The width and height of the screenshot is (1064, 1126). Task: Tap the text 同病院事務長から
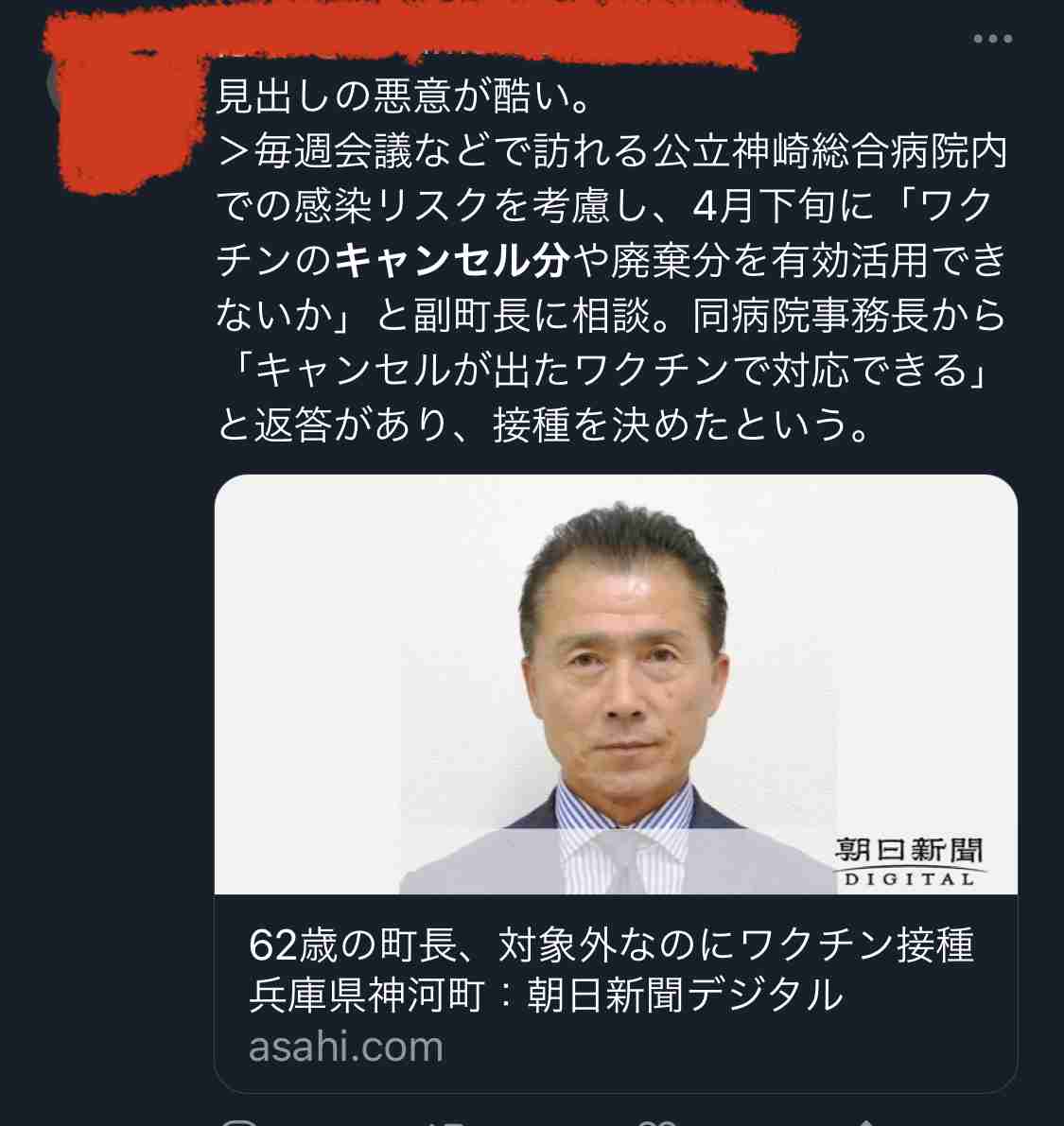click(849, 315)
